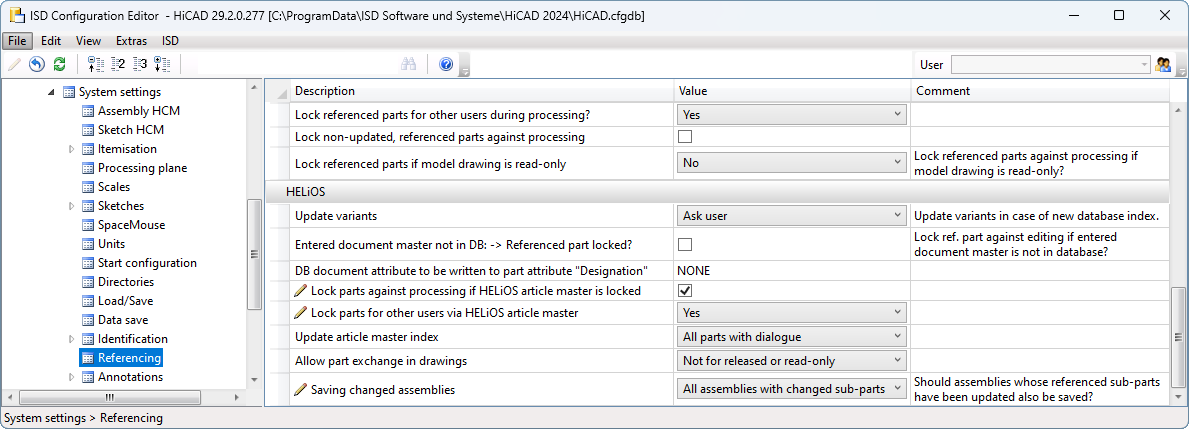Click the binoculars search icon
The height and width of the screenshot is (429, 1189).
(x=409, y=64)
